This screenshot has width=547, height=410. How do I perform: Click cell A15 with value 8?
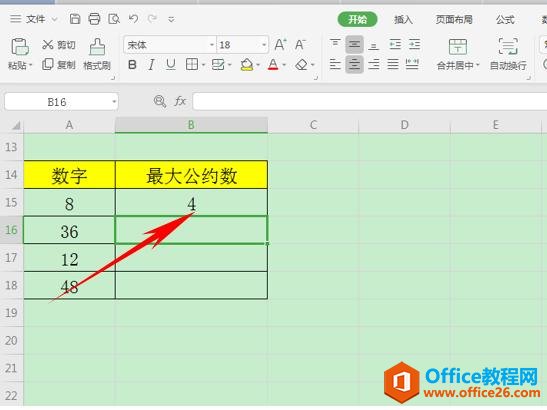(69, 203)
